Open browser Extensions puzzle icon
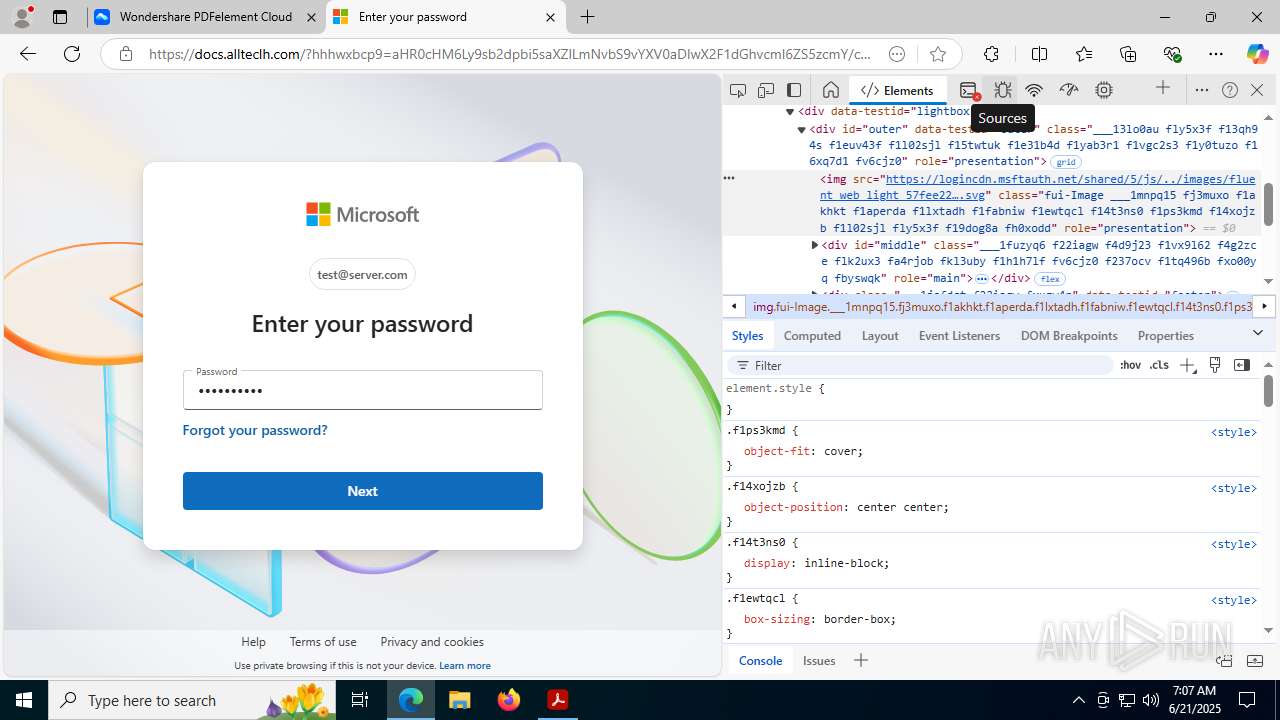Viewport: 1280px width, 720px height. [991, 54]
